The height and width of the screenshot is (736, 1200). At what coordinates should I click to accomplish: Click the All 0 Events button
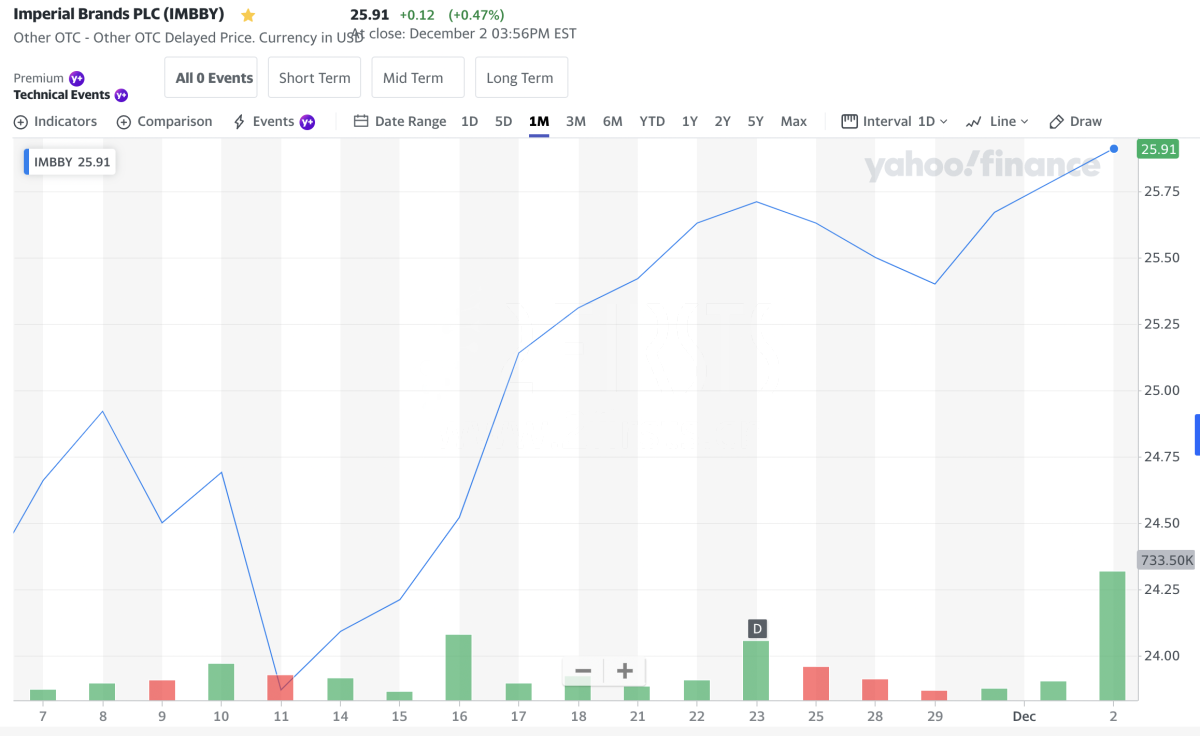(x=214, y=78)
